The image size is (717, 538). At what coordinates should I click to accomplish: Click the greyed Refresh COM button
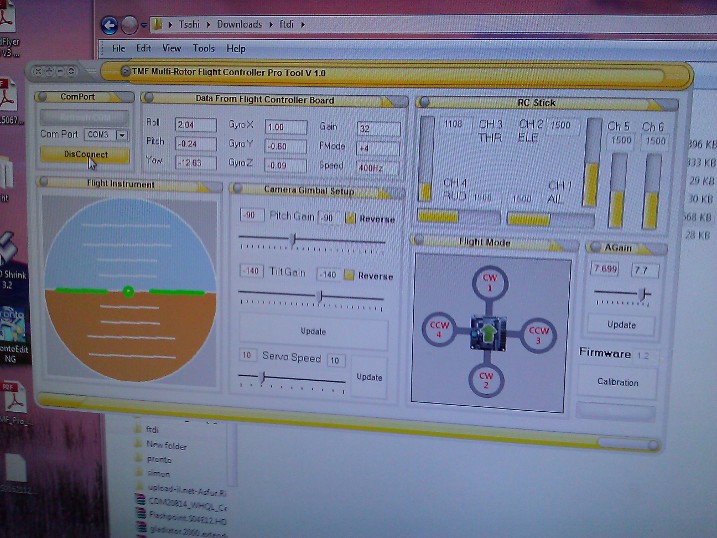click(84, 117)
